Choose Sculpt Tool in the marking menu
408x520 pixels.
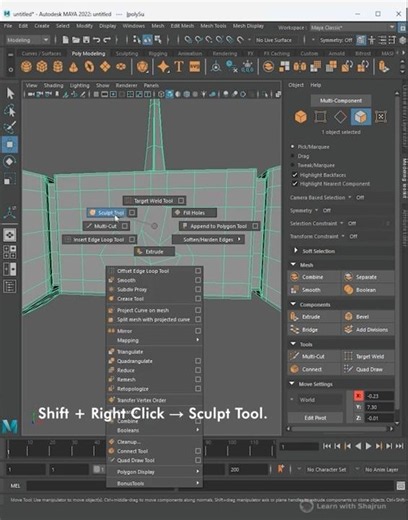(x=107, y=213)
